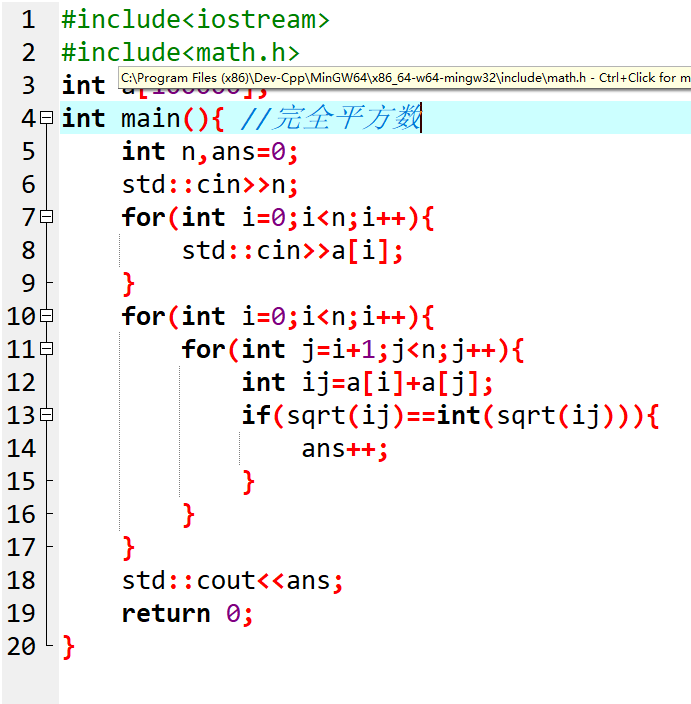Fold the if sqrt block on line 13
The height and width of the screenshot is (704, 691).
coord(46,416)
